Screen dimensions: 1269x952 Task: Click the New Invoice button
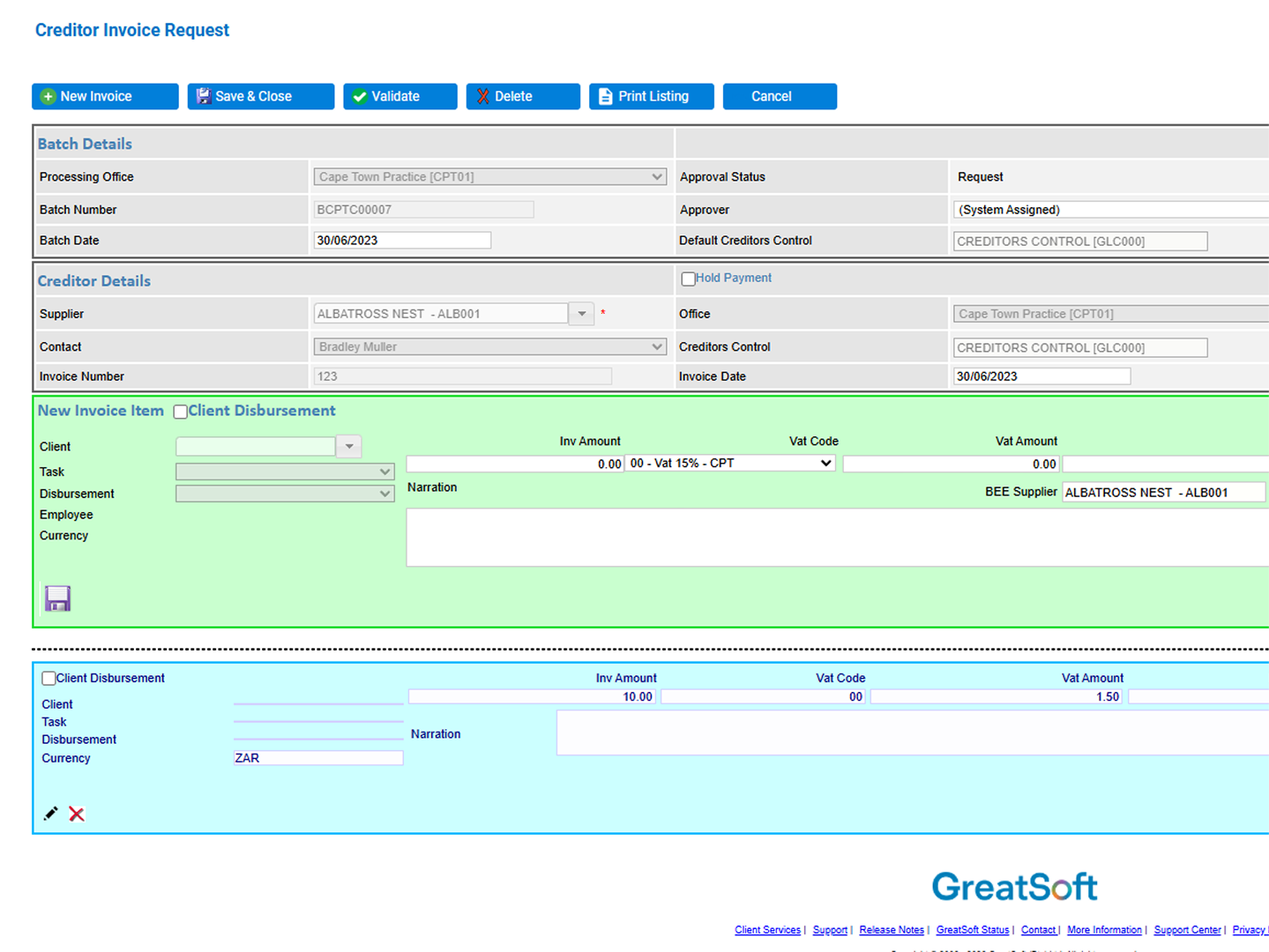105,96
